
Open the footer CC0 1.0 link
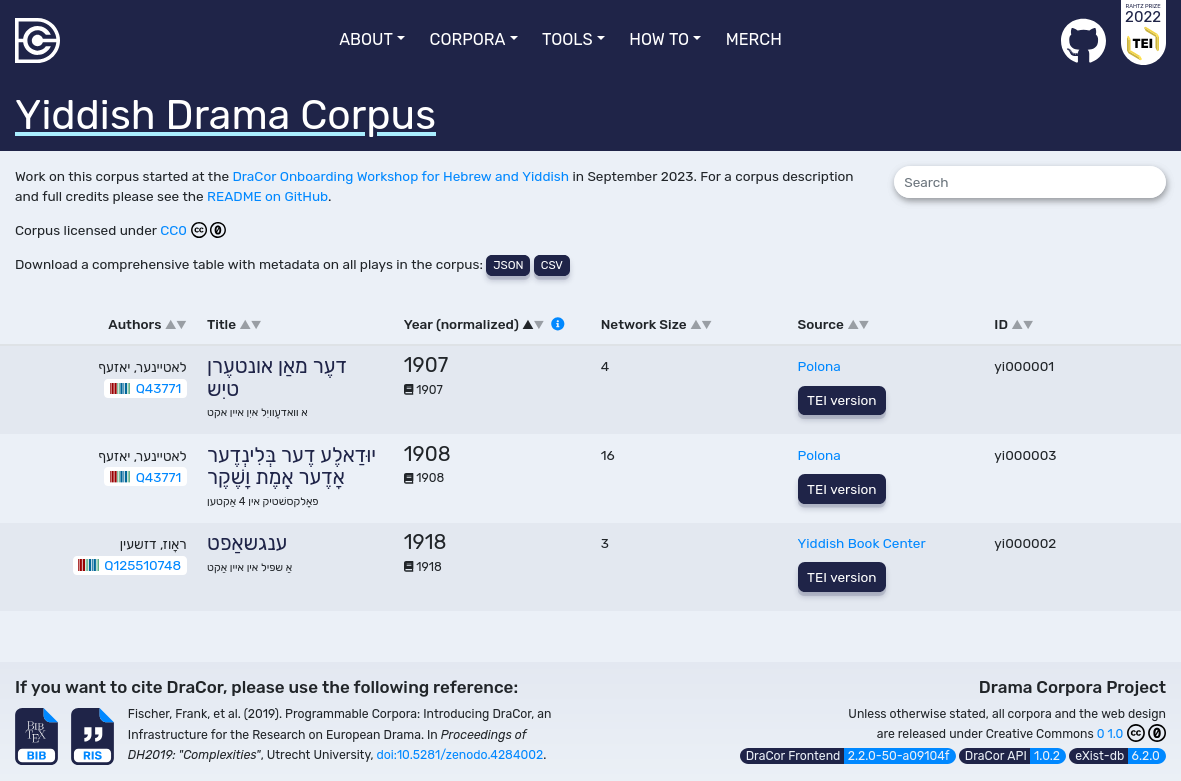pos(1109,734)
